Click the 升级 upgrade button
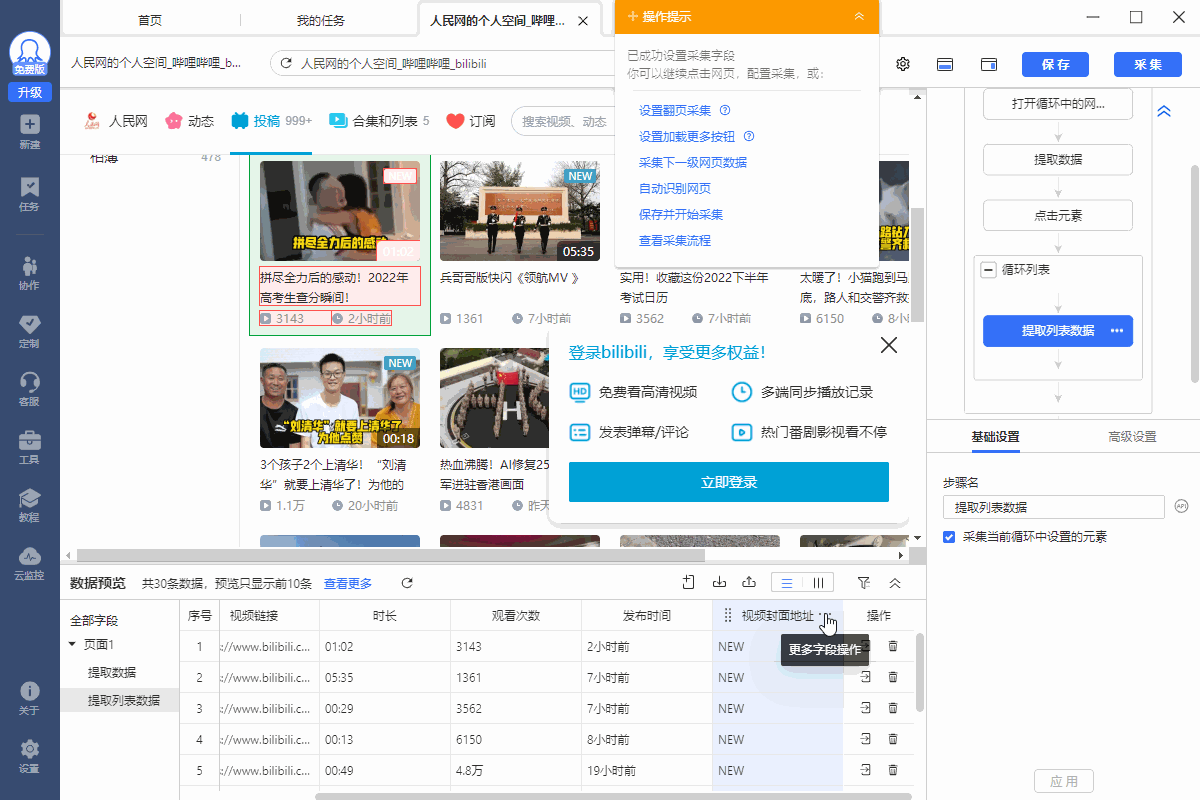The width and height of the screenshot is (1200, 800). click(x=30, y=92)
